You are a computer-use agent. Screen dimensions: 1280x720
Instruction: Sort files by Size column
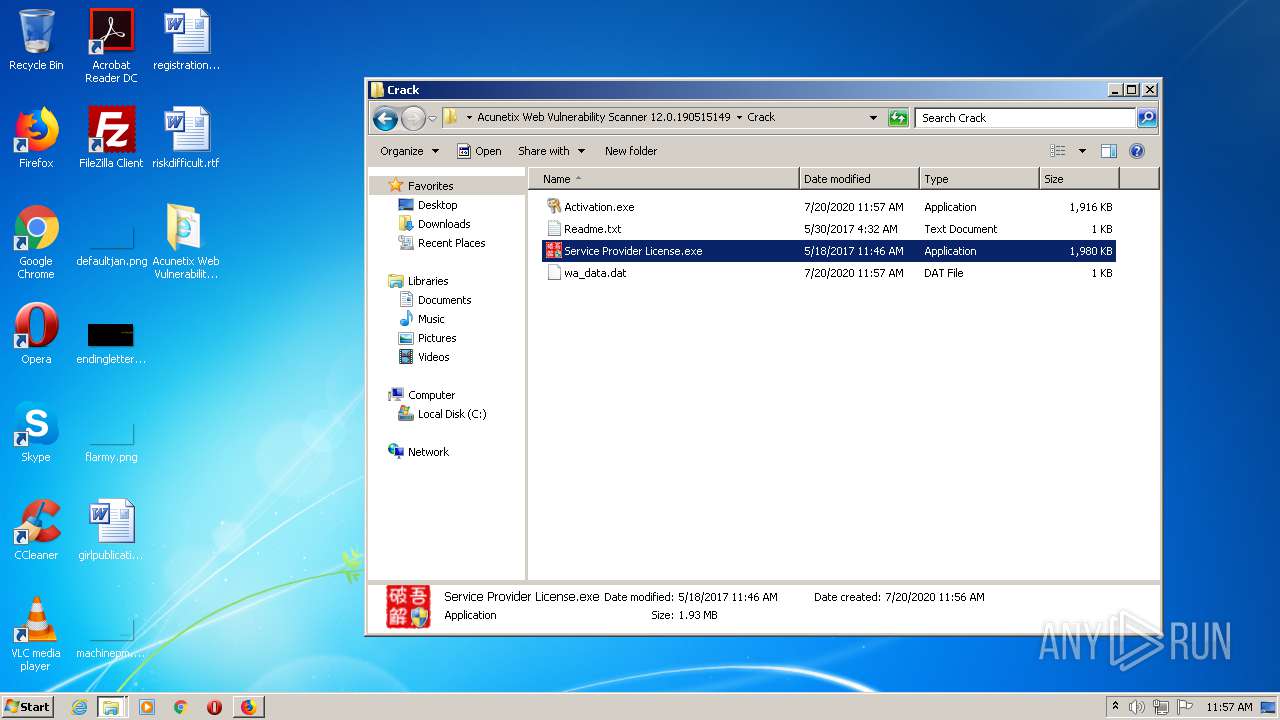tap(1079, 179)
